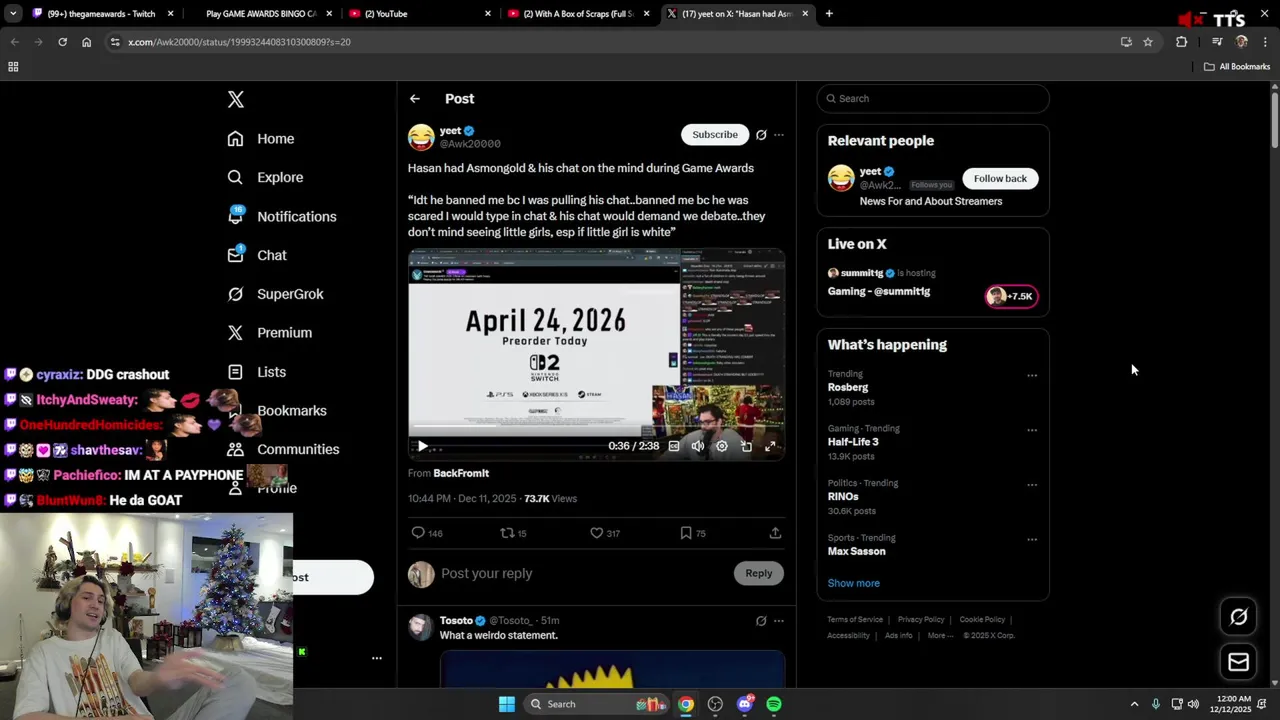1280x720 pixels.
Task: Open Home in X sidebar
Action: (261, 139)
